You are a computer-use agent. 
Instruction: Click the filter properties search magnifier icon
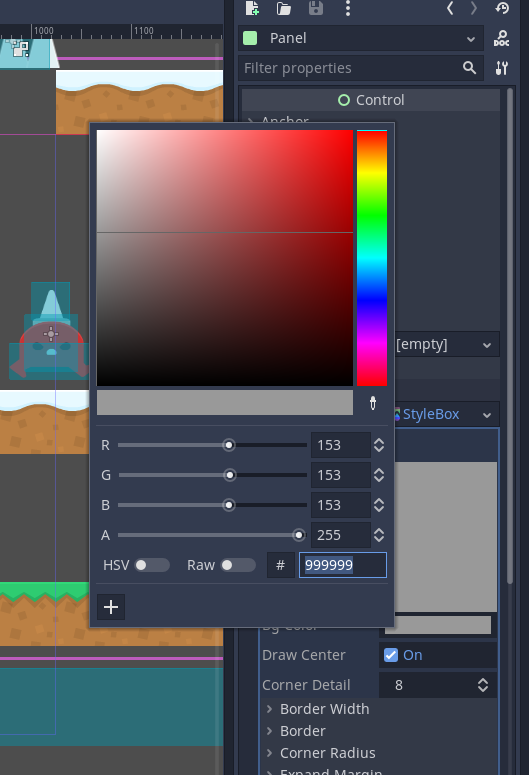pyautogui.click(x=470, y=68)
